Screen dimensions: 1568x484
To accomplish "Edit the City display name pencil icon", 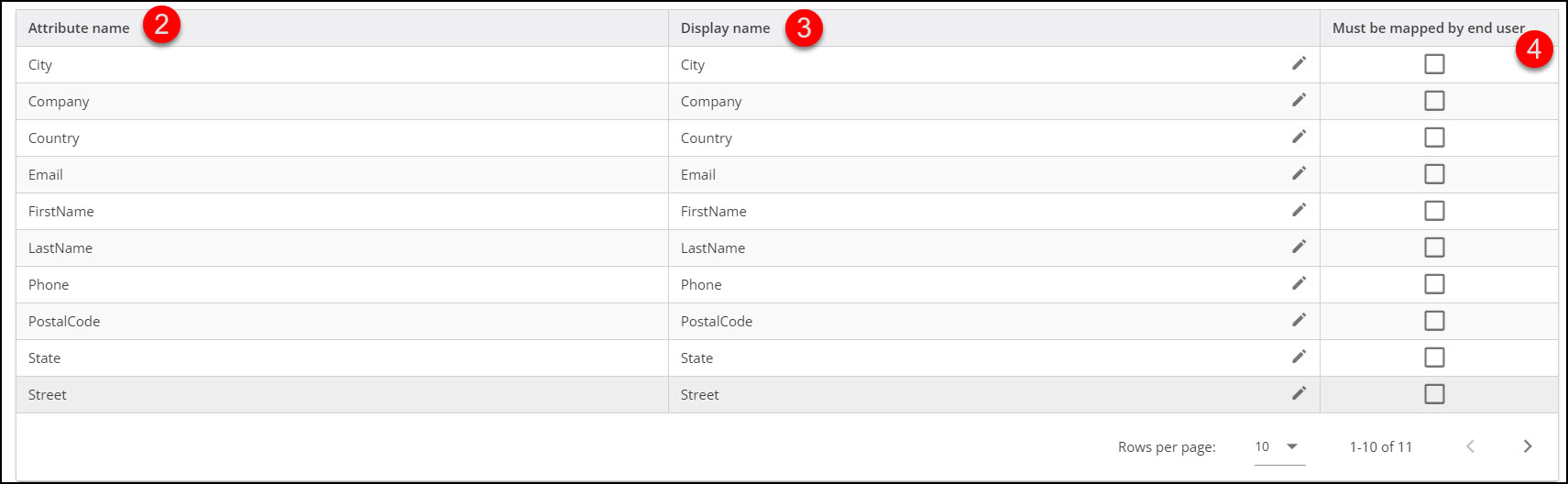I will [1299, 63].
